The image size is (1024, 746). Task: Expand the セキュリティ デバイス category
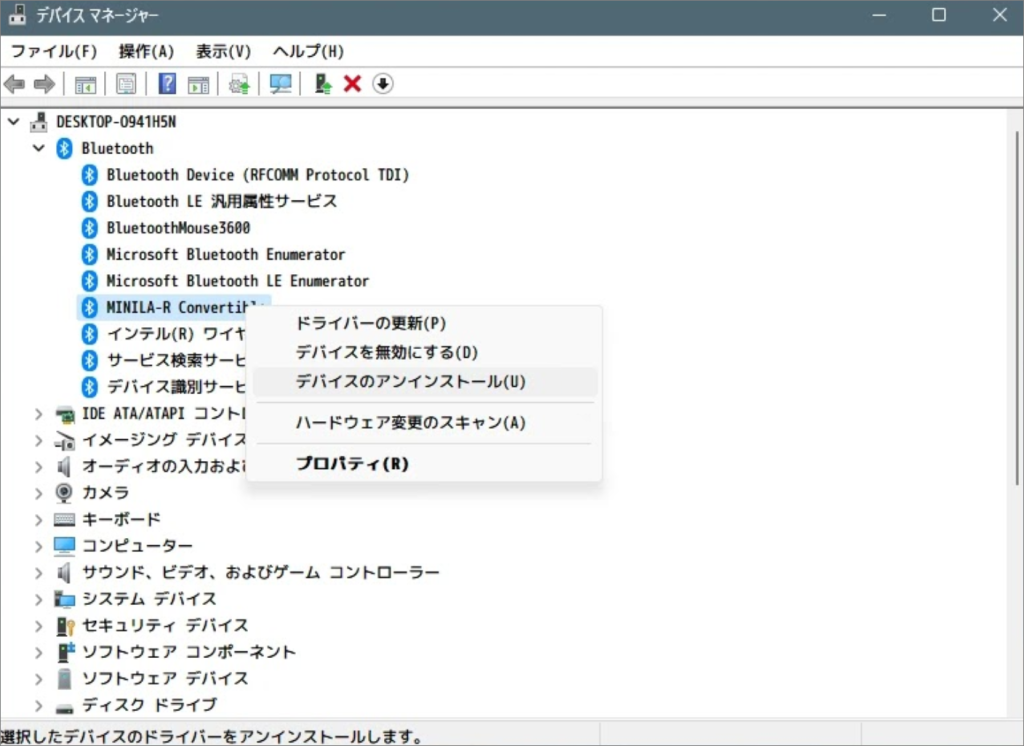pyautogui.click(x=39, y=626)
